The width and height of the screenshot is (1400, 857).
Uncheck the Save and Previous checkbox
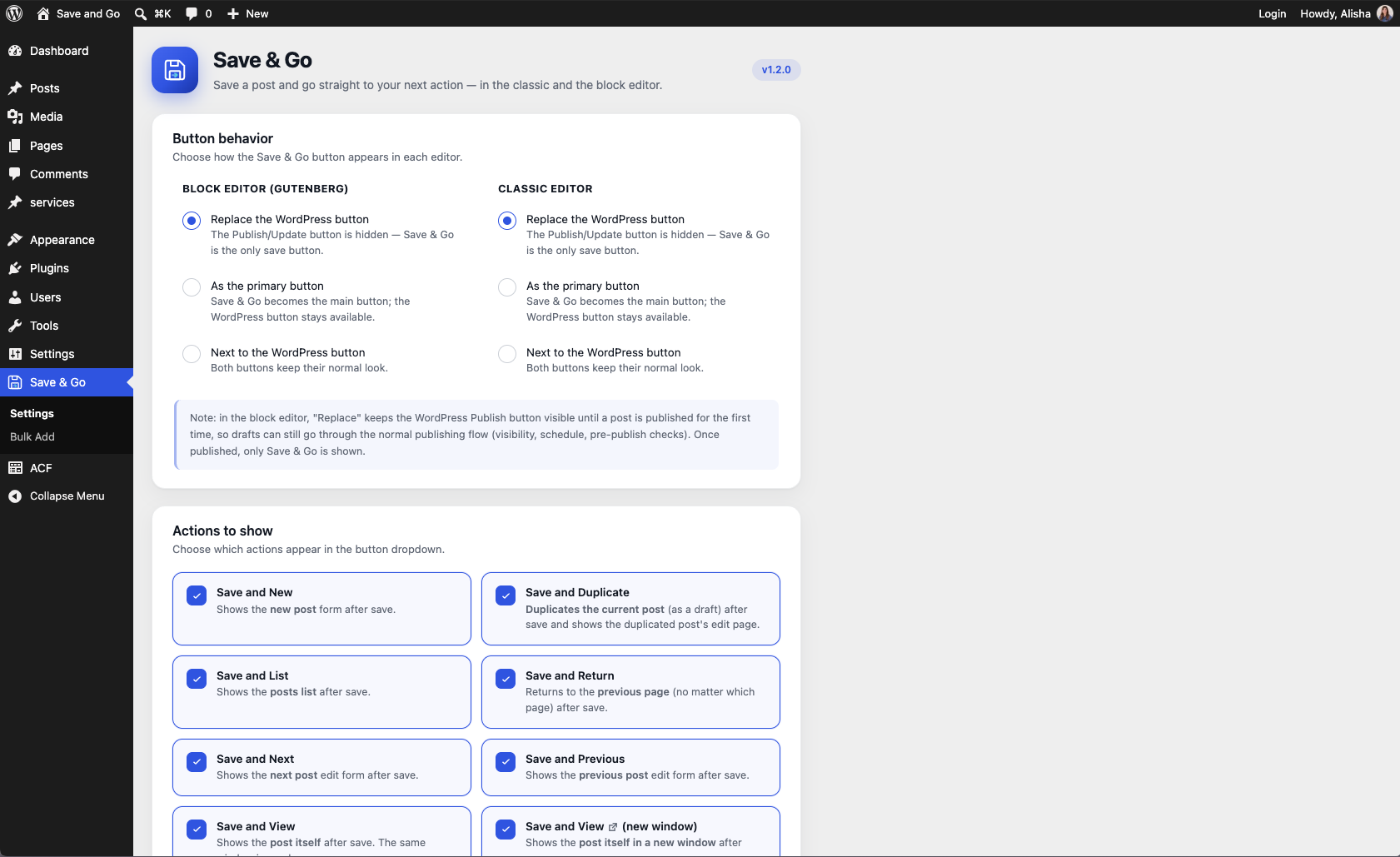click(506, 762)
